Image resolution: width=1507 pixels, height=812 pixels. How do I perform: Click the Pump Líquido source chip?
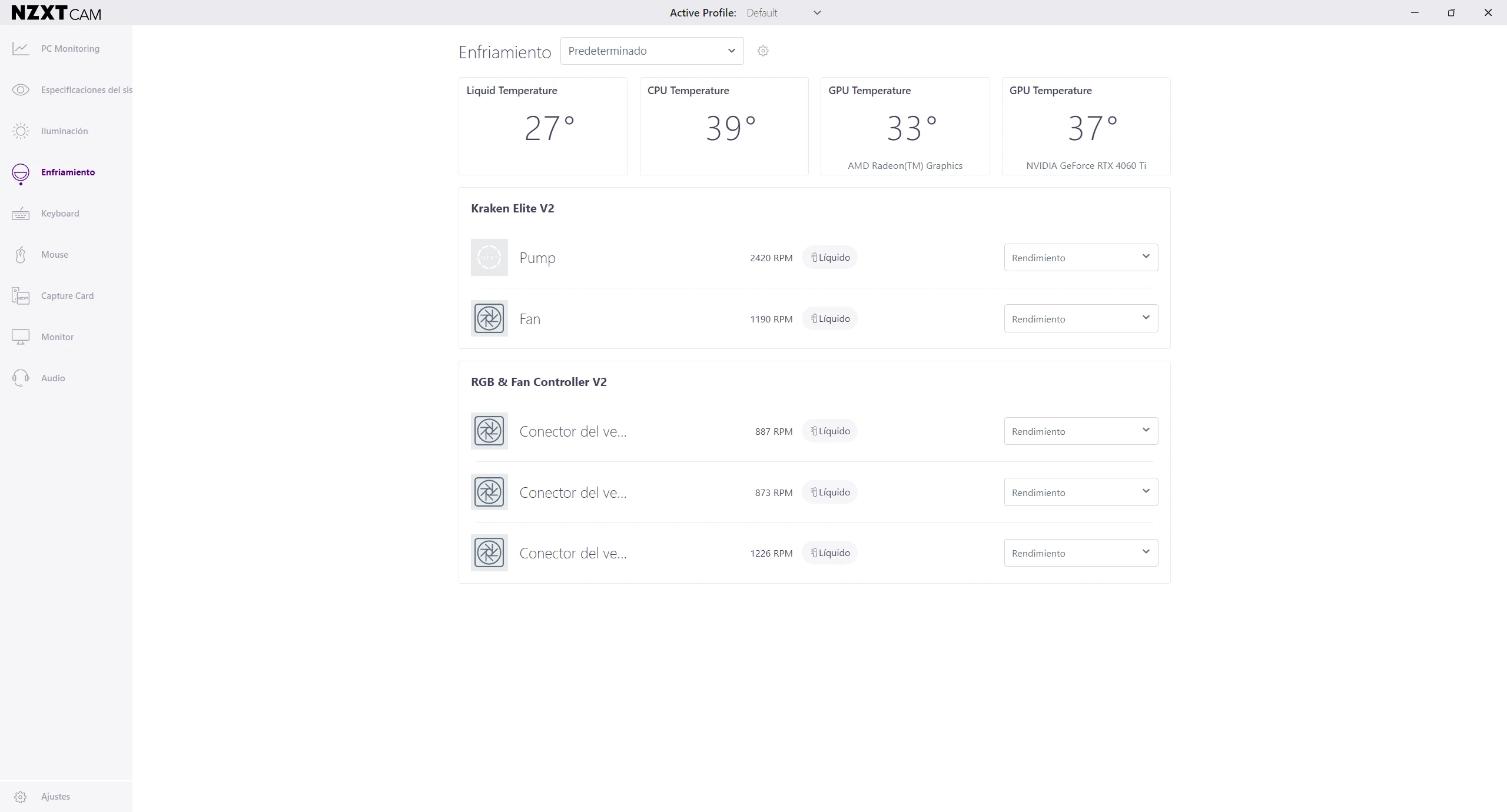click(829, 258)
